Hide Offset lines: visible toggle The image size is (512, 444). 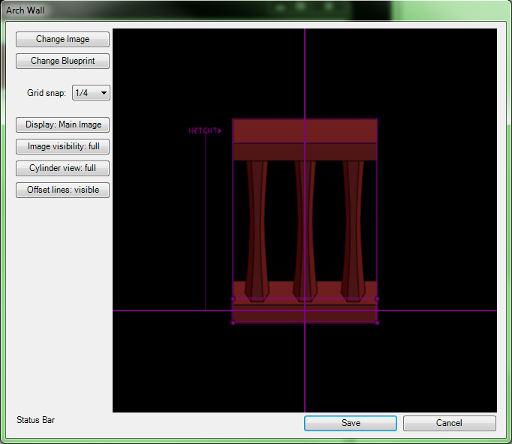coord(63,190)
